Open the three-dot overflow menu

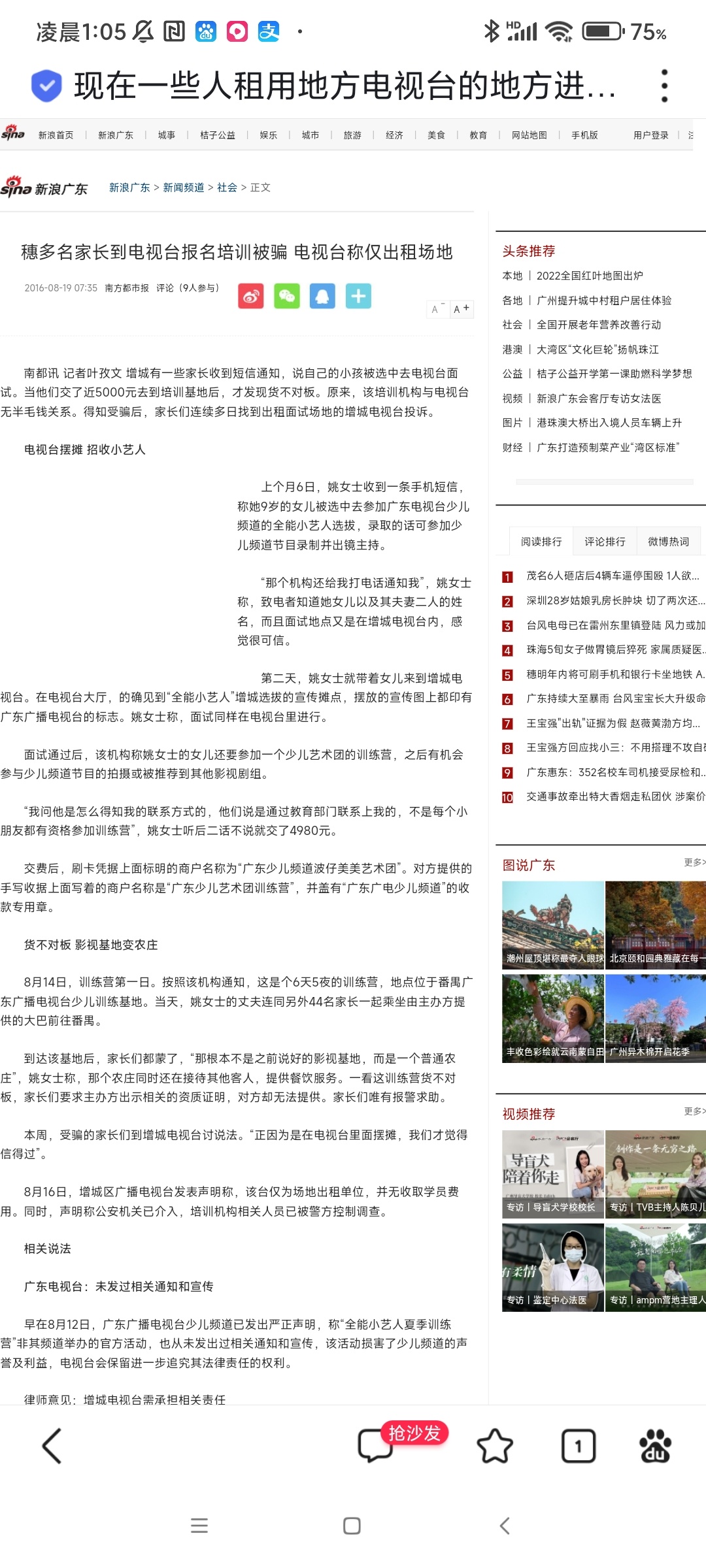pyautogui.click(x=664, y=86)
